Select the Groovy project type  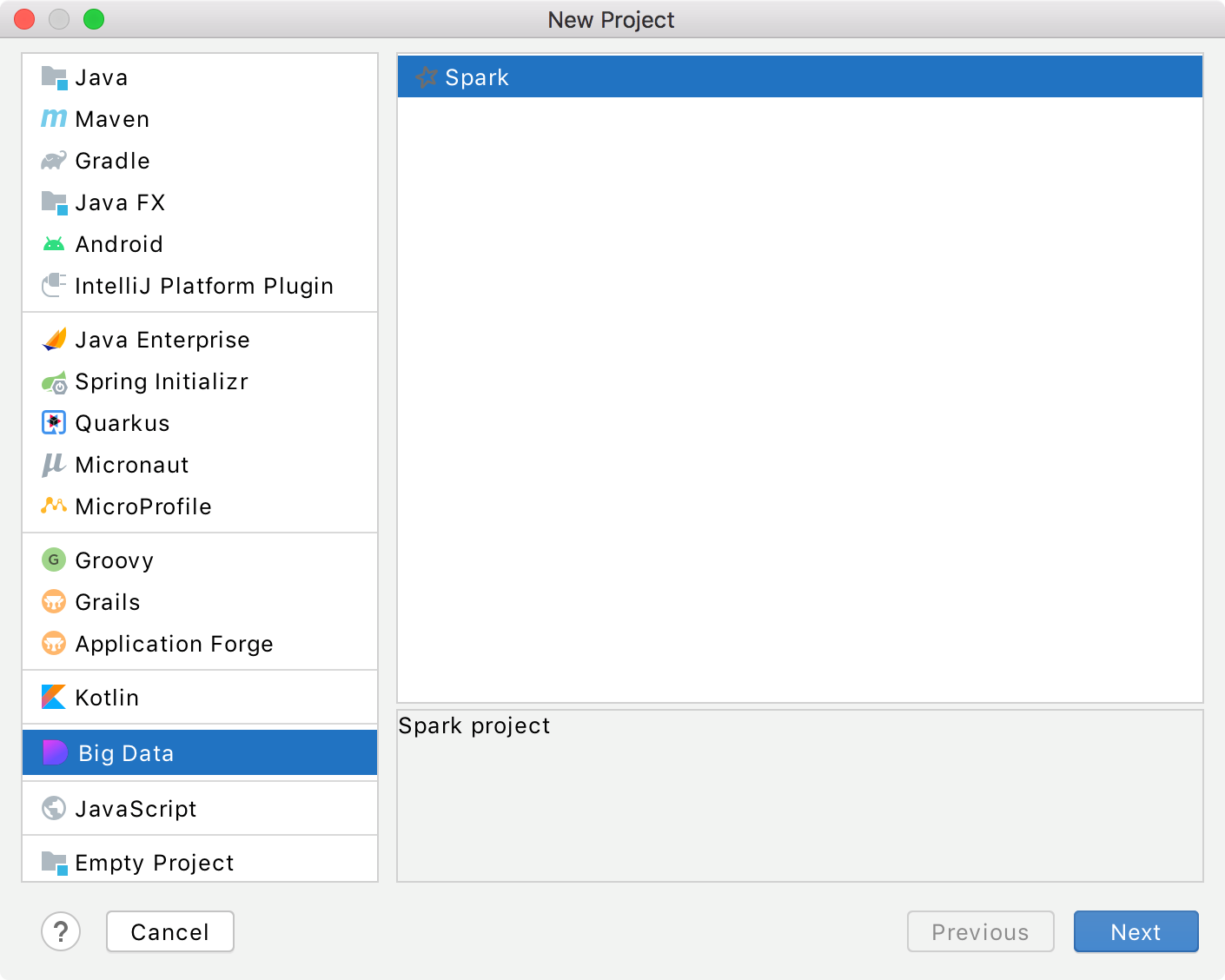point(200,560)
